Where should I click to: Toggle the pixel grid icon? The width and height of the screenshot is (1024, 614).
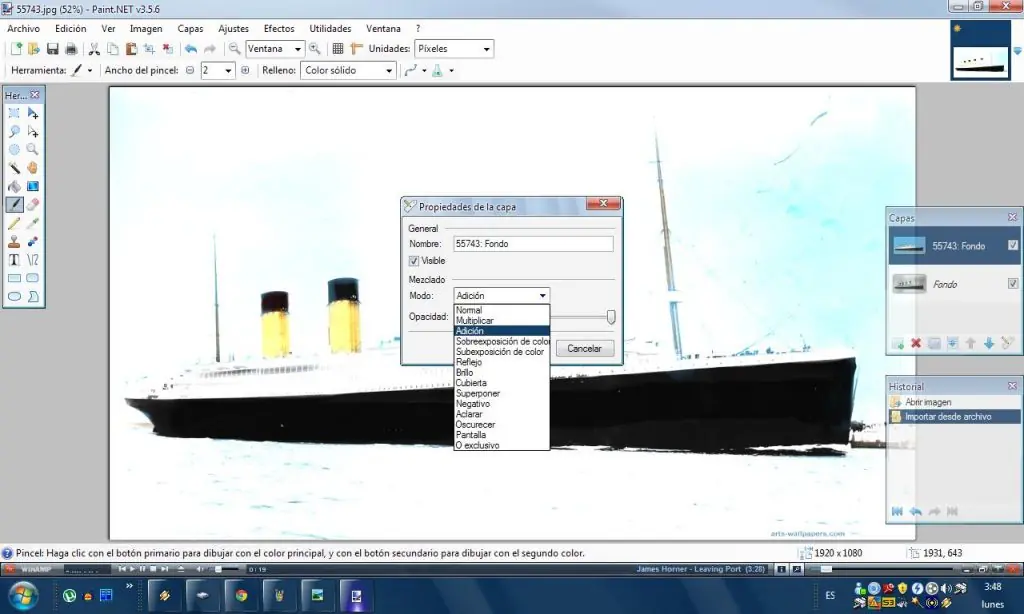[338, 49]
